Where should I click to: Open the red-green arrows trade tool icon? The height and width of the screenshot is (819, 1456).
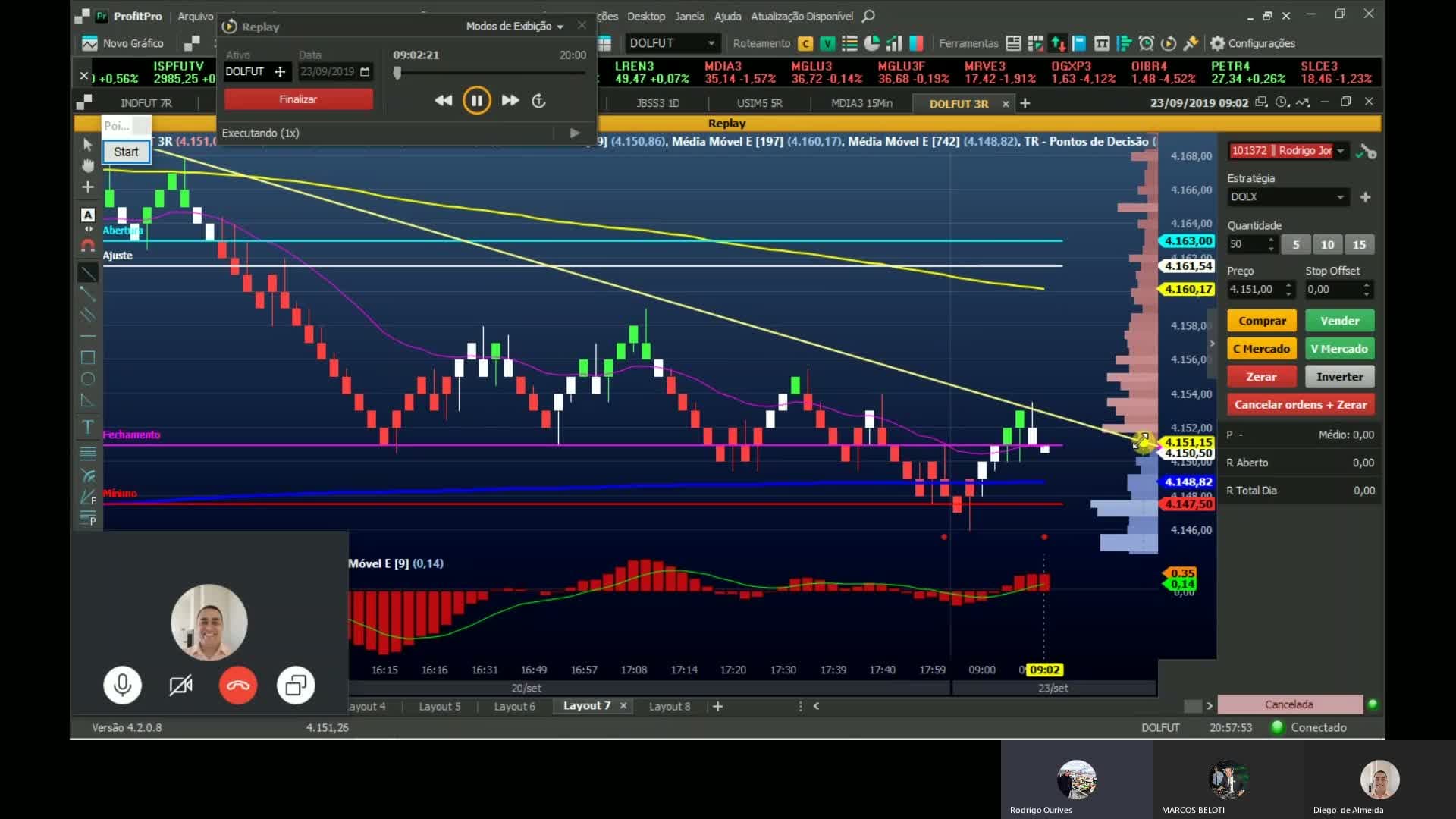(x=1058, y=44)
